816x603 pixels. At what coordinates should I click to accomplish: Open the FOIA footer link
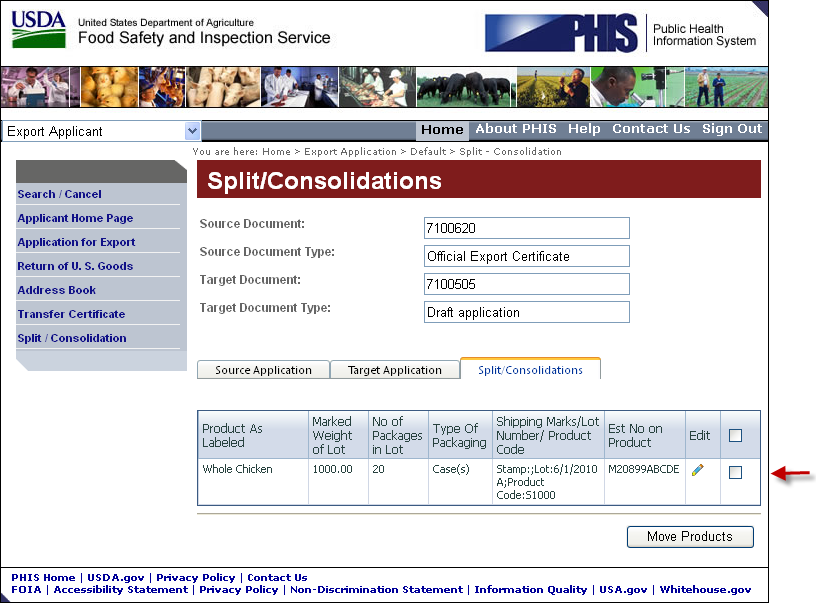[x=26, y=589]
